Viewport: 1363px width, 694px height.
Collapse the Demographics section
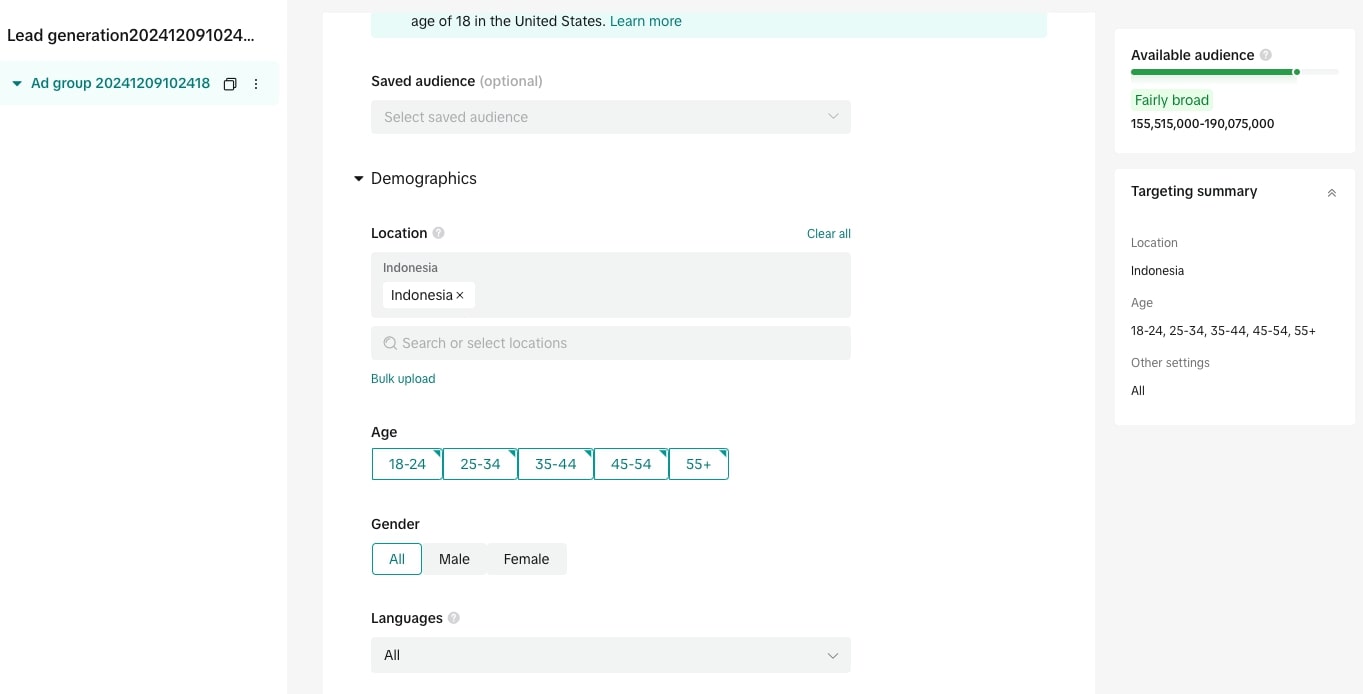coord(359,179)
